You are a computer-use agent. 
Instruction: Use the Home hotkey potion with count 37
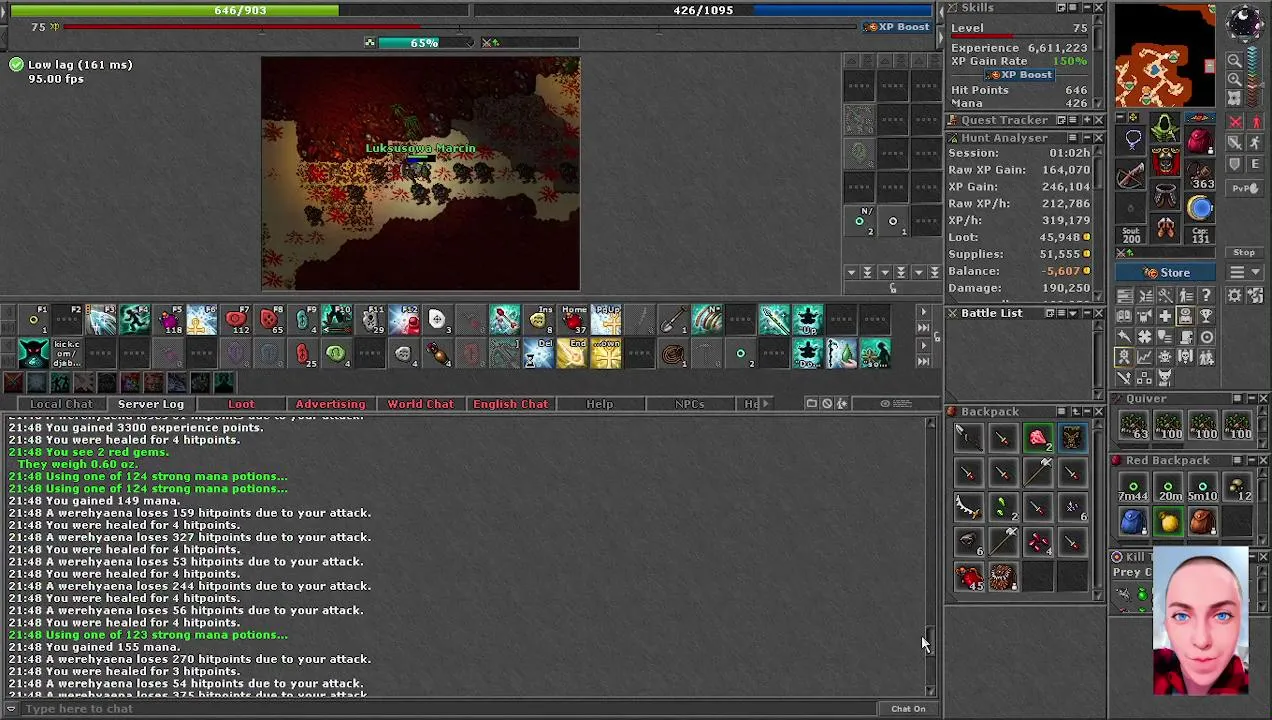pyautogui.click(x=573, y=320)
